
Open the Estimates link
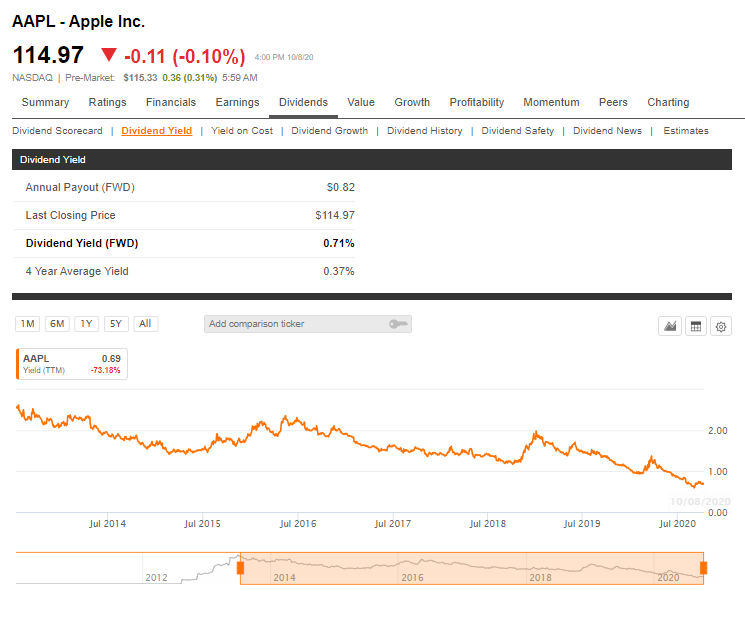[x=686, y=131]
